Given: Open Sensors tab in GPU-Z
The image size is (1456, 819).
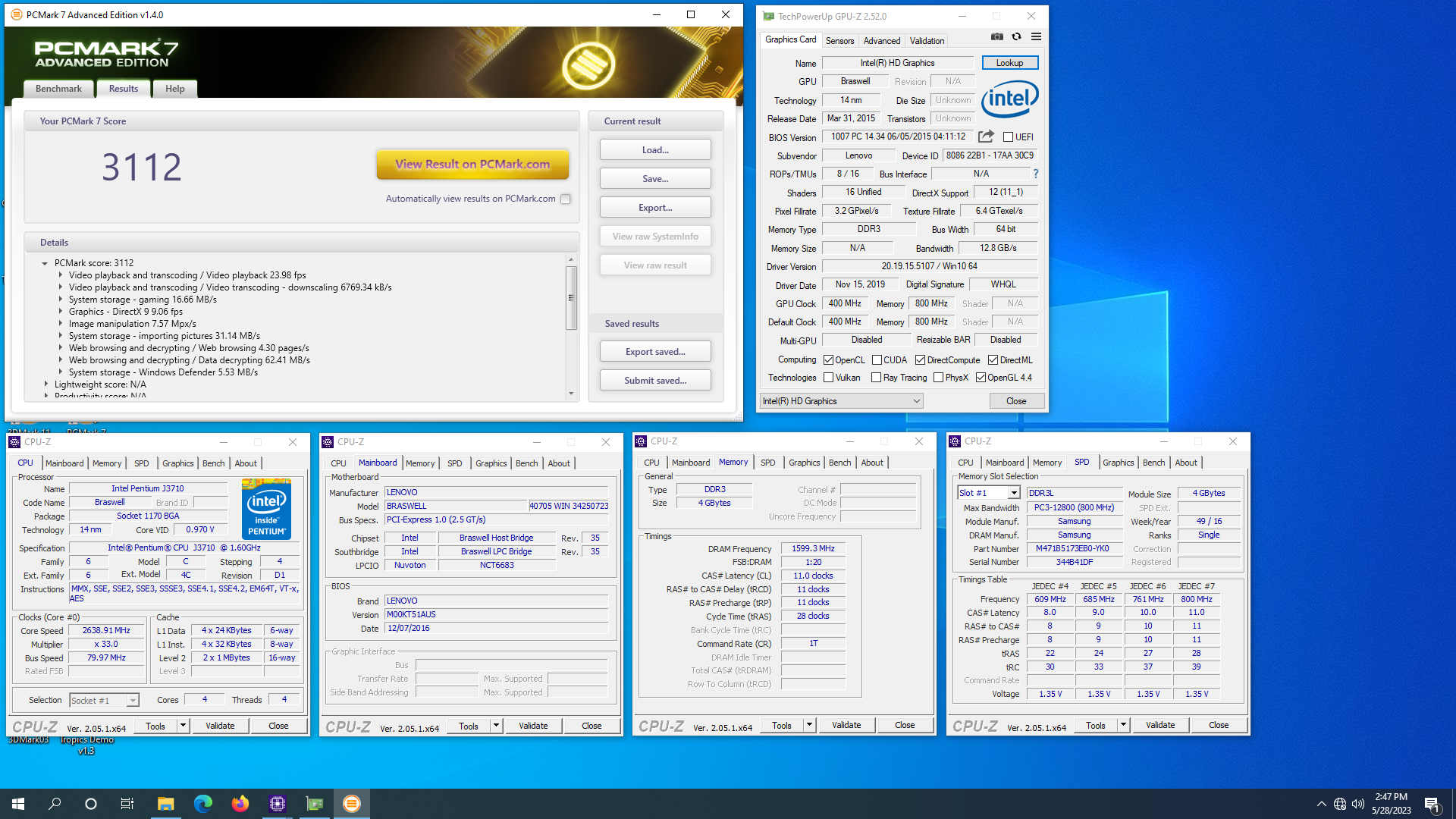Looking at the screenshot, I should pos(839,41).
